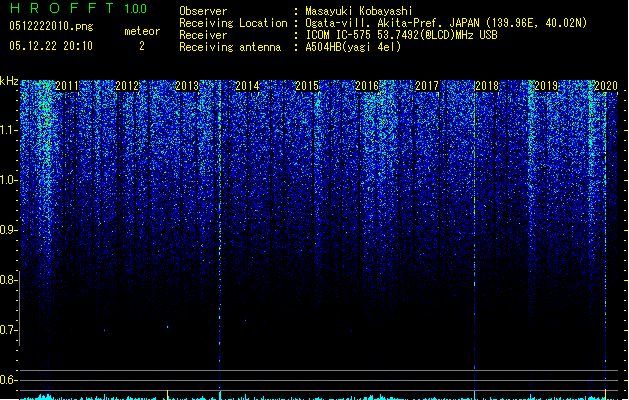Click the 2012 time marker
Screen dimensions: 629x400
click(127, 86)
